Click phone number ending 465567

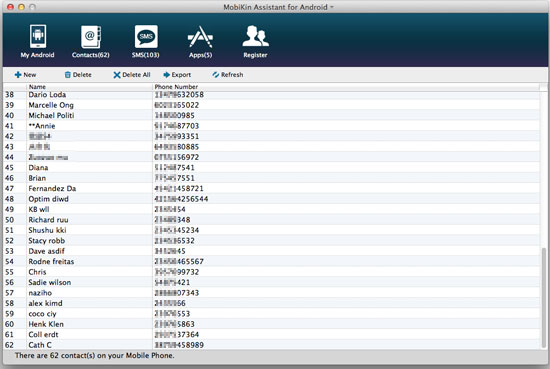(179, 262)
